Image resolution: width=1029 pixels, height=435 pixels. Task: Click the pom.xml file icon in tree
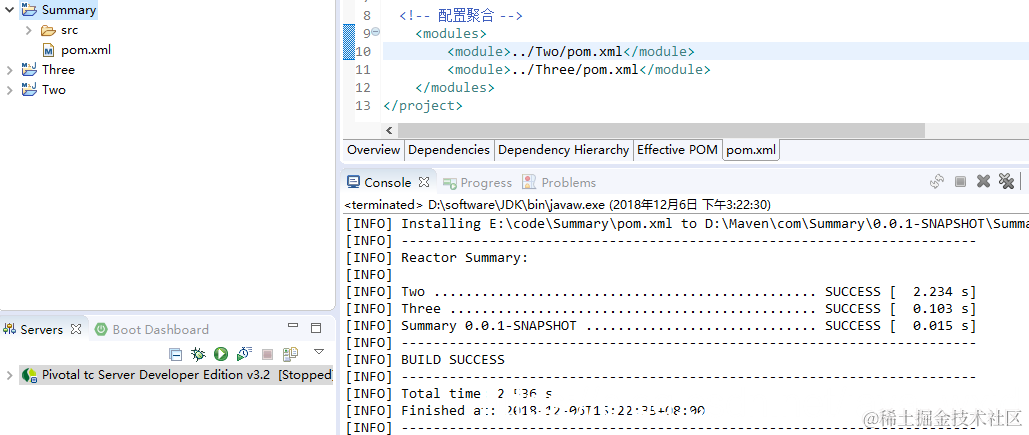coord(49,50)
